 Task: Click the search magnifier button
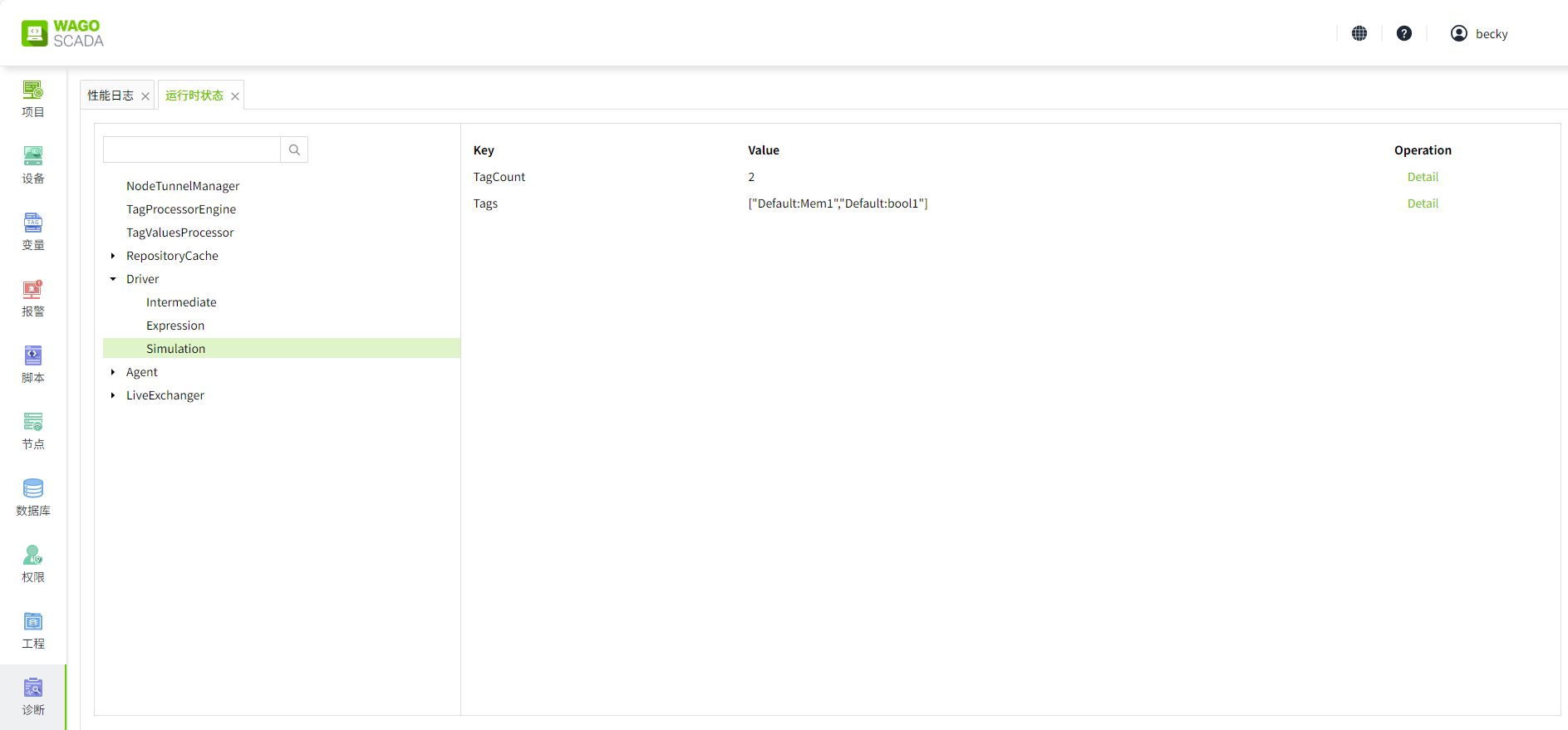(x=294, y=149)
